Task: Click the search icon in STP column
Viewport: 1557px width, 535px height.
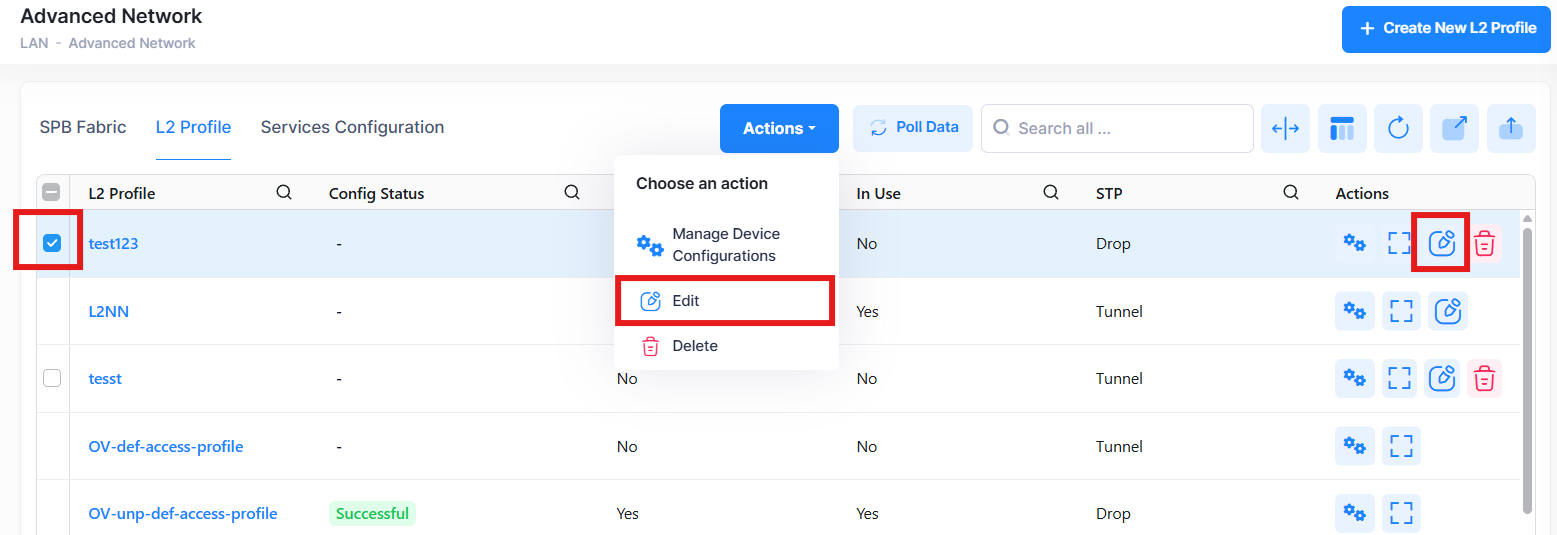Action: 1291,193
